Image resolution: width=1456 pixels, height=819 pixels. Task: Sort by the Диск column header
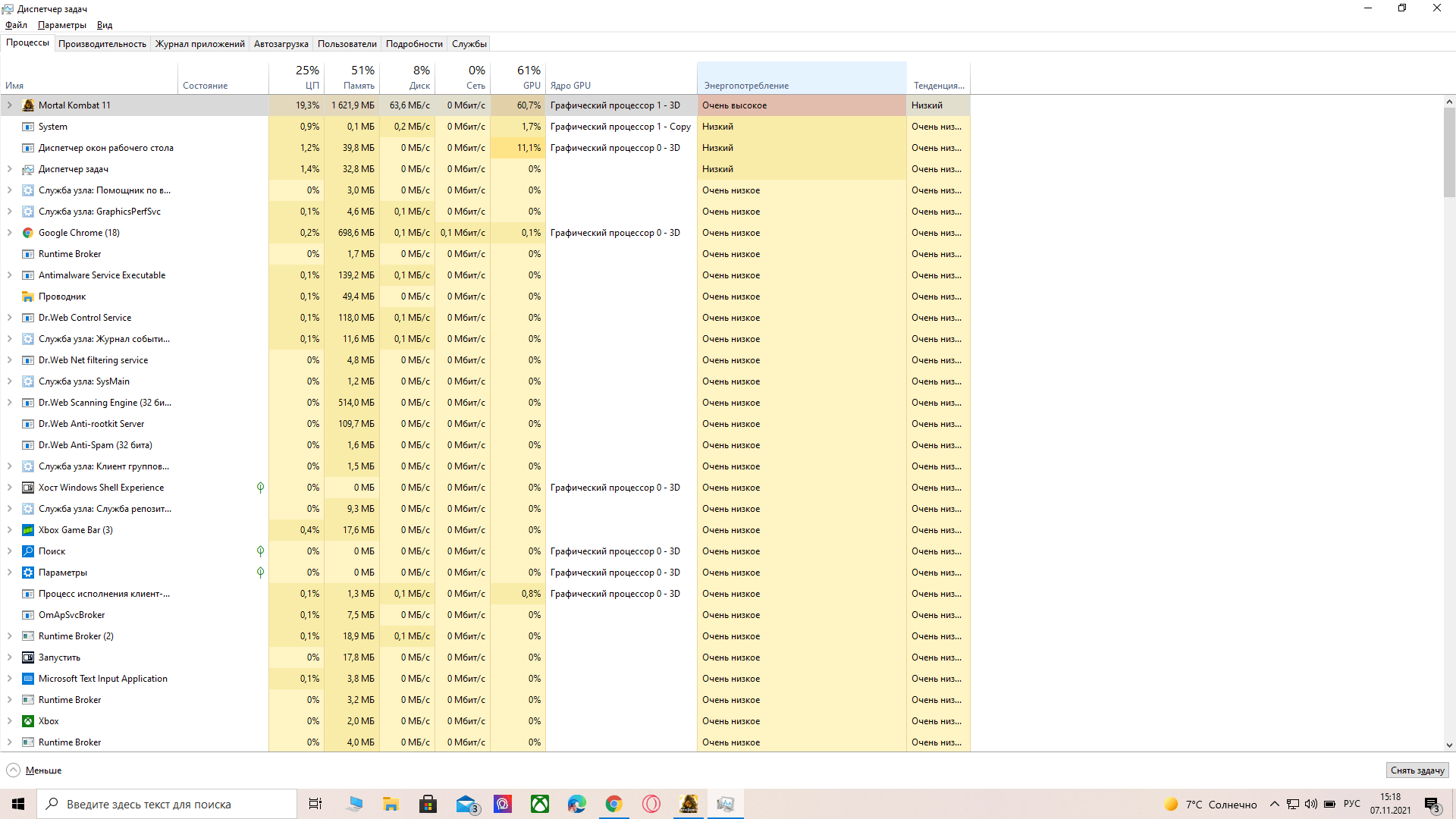(407, 77)
